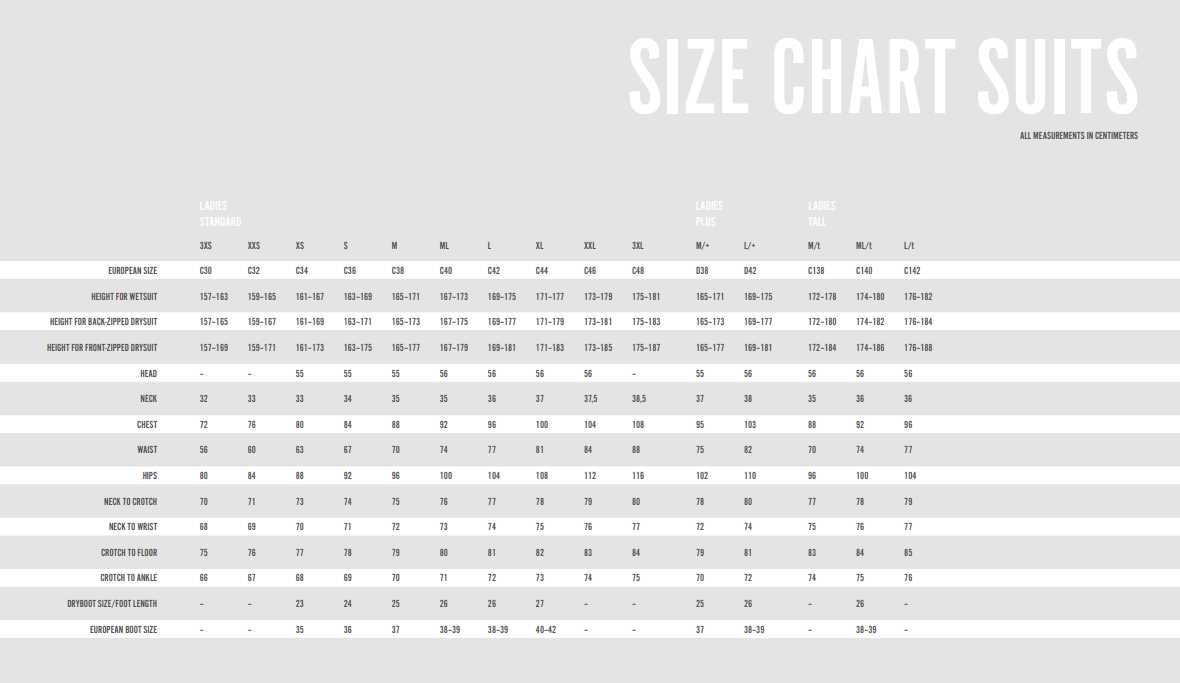Click the C30 European size cell
The image size is (1180, 683).
(x=206, y=271)
